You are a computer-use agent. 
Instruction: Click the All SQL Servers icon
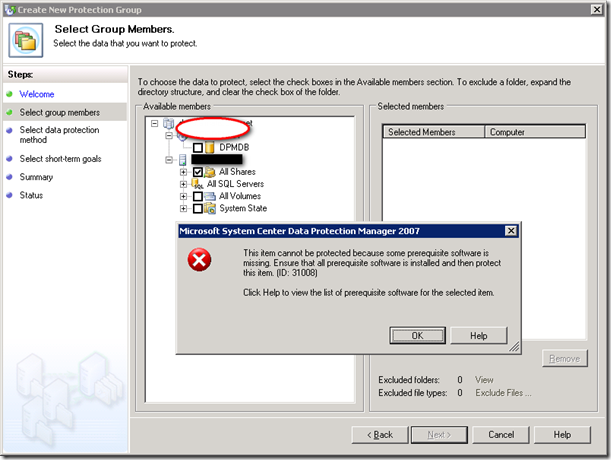tap(197, 184)
